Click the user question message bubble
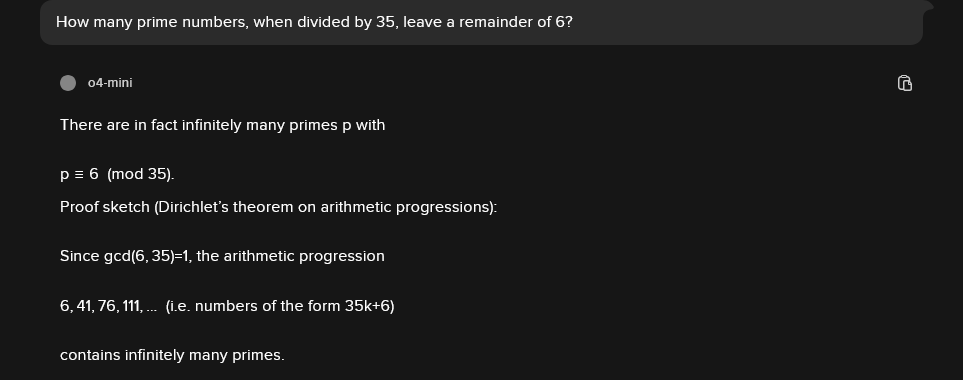 point(482,22)
